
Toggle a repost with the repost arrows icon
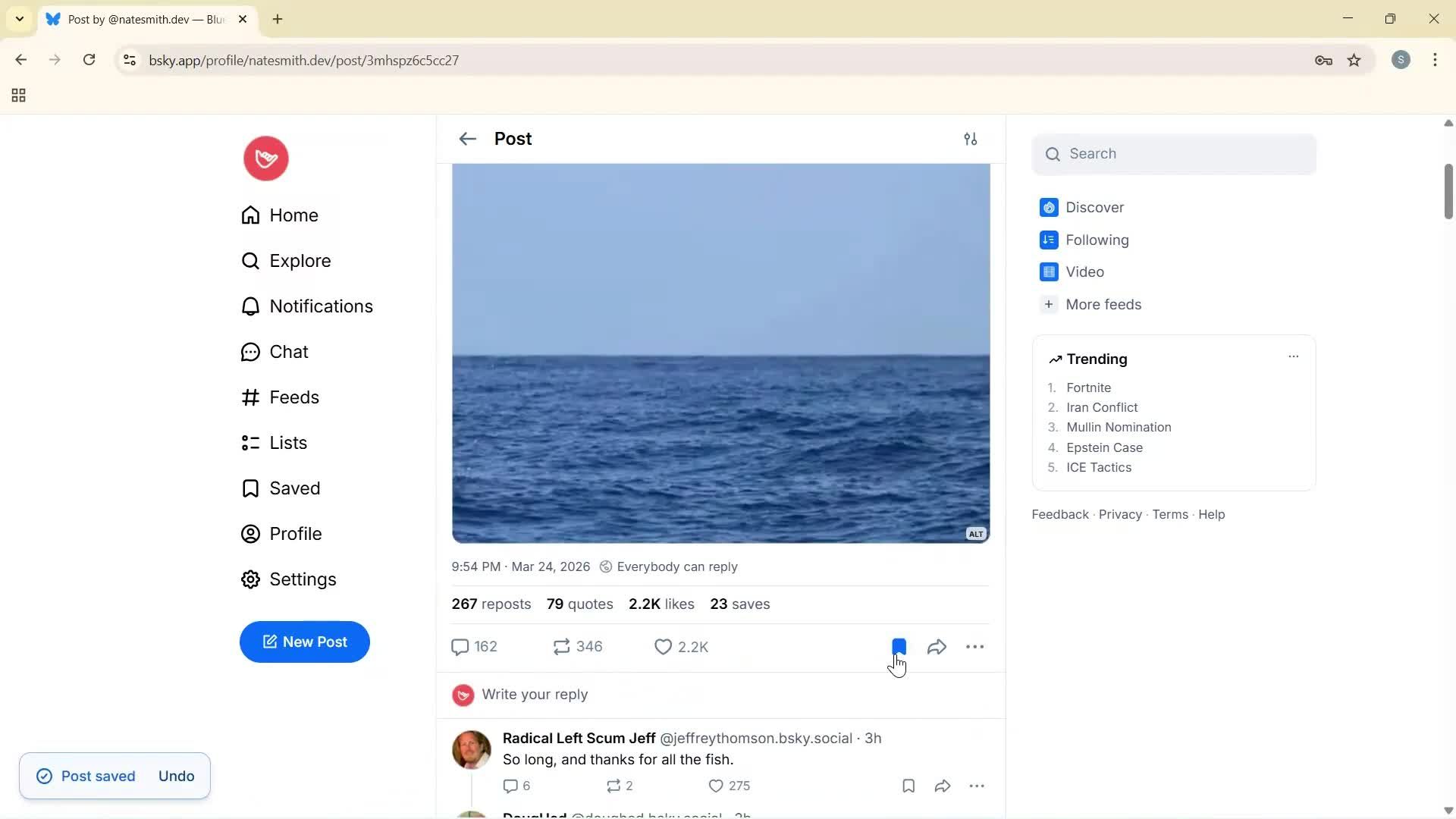(561, 646)
